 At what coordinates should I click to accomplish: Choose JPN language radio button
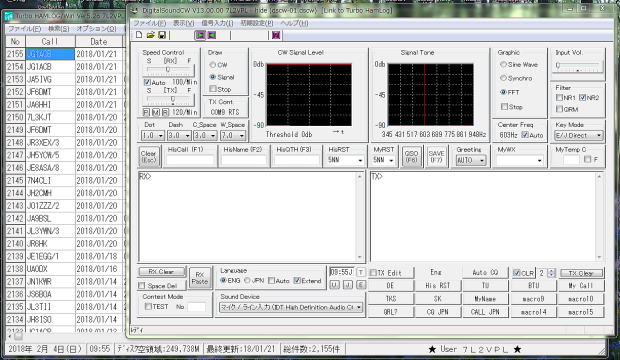(x=248, y=280)
